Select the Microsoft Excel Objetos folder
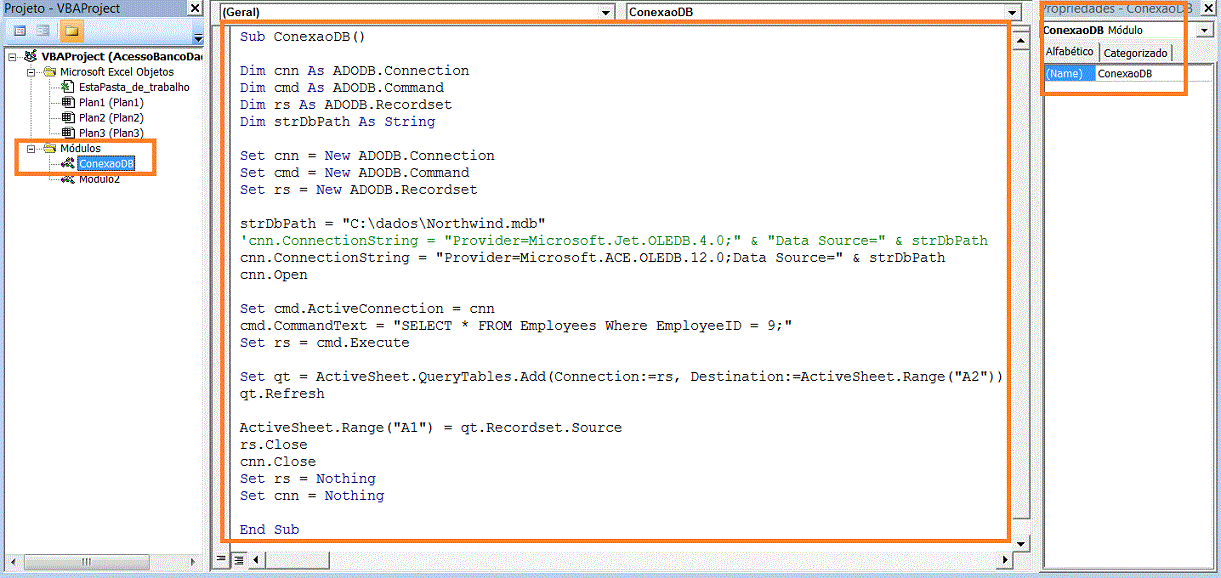1221x578 pixels. 116,72
